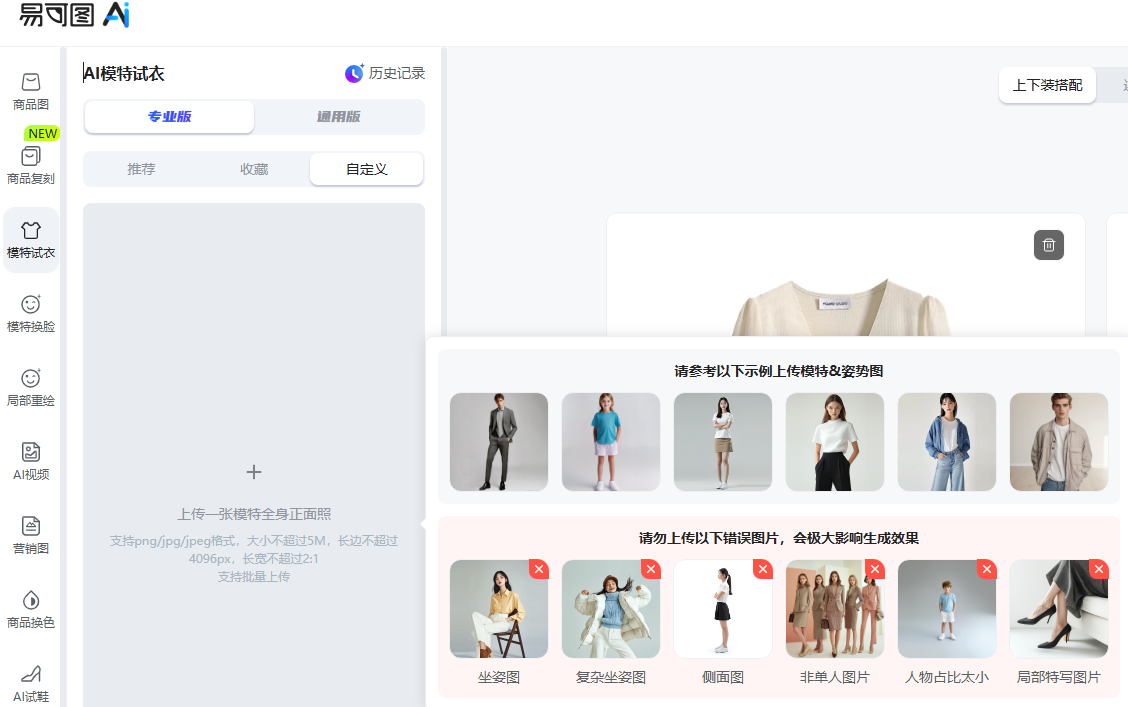The width and height of the screenshot is (1128, 707).
Task: Click the 请参考以下示例上传模特&姿势图 heading
Action: (x=778, y=371)
